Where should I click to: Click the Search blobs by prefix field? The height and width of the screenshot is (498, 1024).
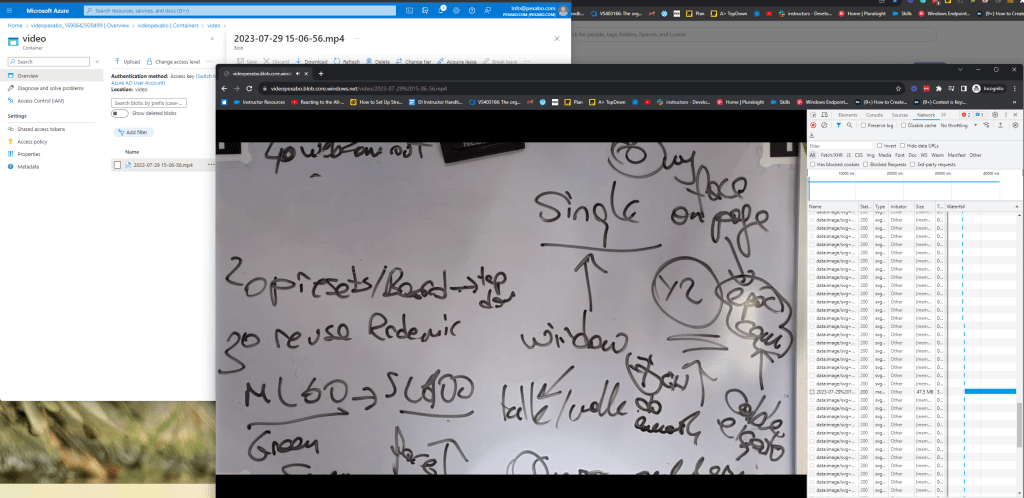click(149, 103)
